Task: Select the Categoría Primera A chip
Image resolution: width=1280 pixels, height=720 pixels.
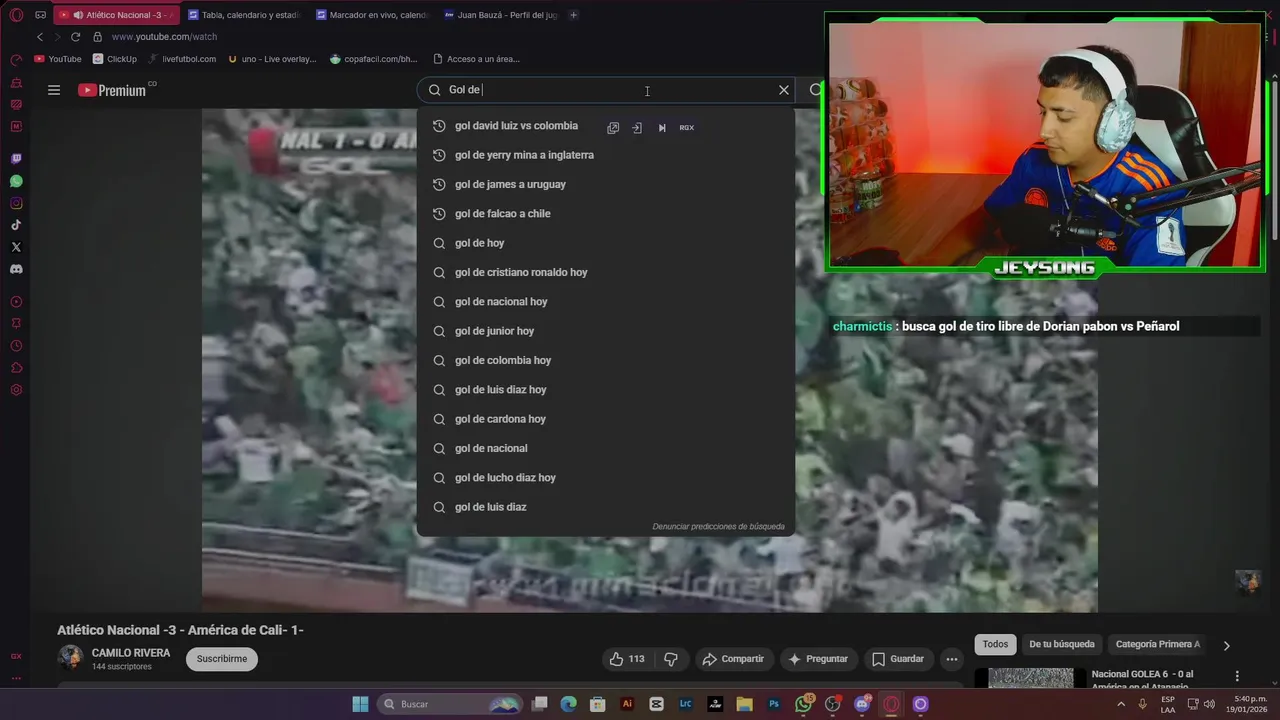Action: (x=1158, y=645)
